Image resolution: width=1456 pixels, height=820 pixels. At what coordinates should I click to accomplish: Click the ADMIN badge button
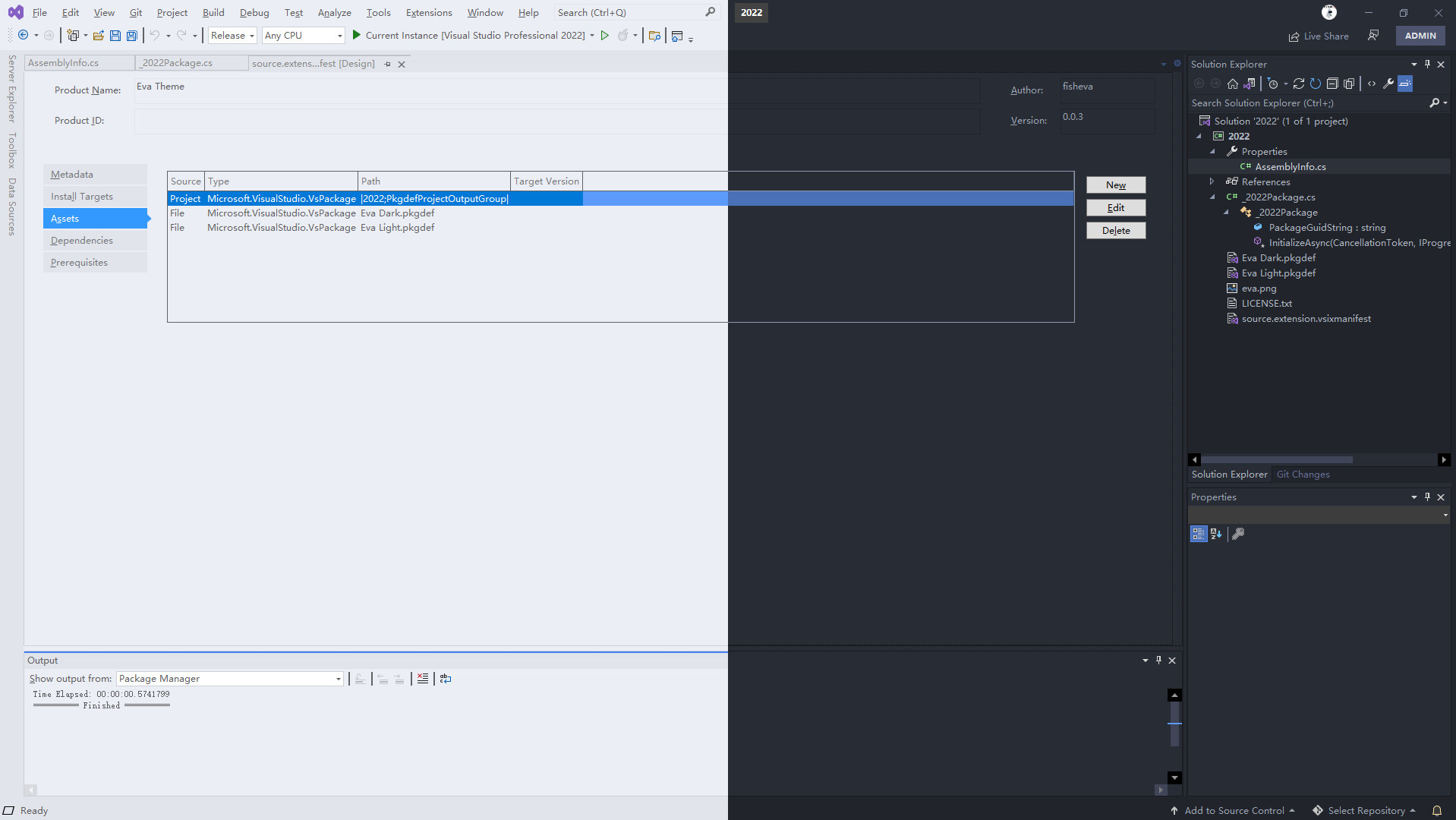pyautogui.click(x=1420, y=36)
